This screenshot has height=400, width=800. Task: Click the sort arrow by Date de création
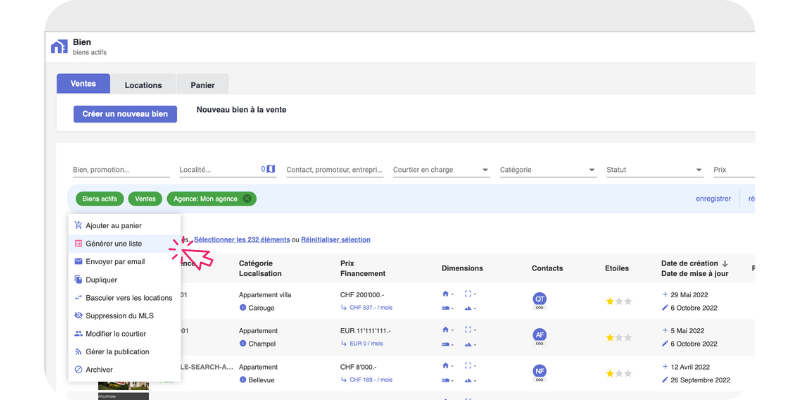753,263
